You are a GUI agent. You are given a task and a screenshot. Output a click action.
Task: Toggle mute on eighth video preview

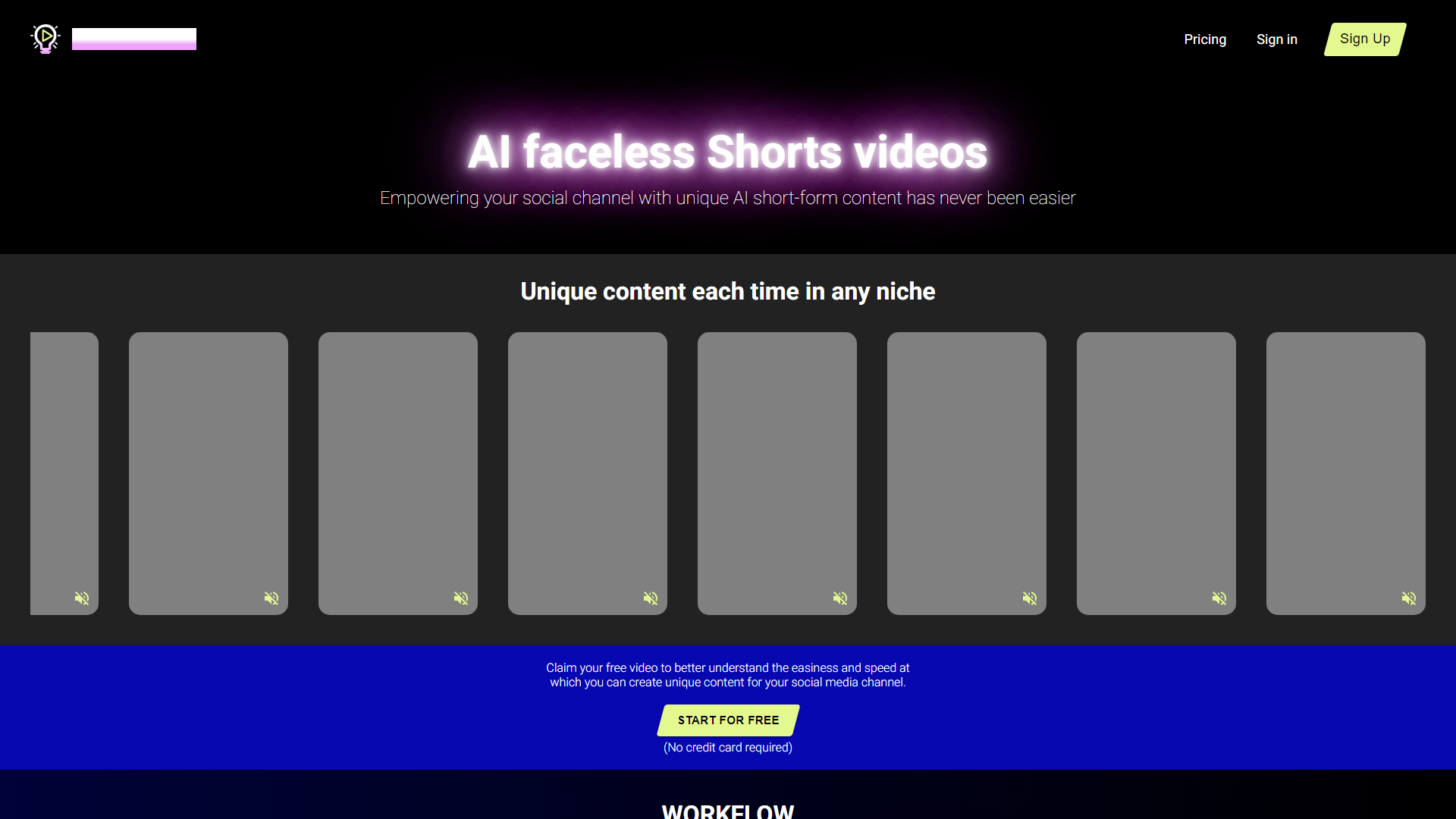(1409, 598)
